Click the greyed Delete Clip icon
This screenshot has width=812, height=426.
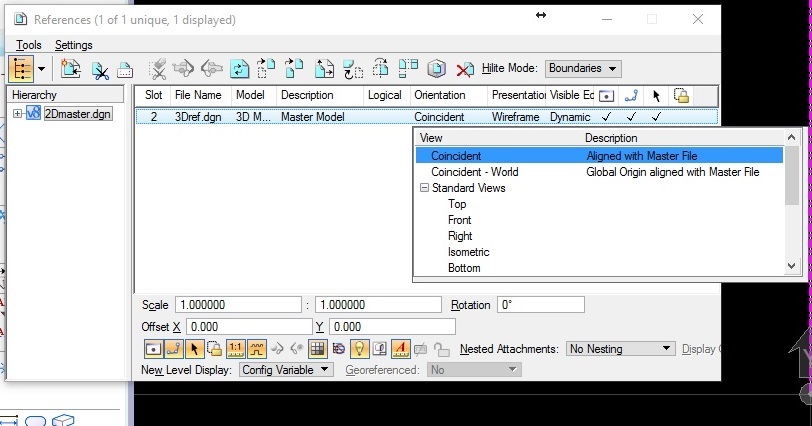(x=157, y=69)
